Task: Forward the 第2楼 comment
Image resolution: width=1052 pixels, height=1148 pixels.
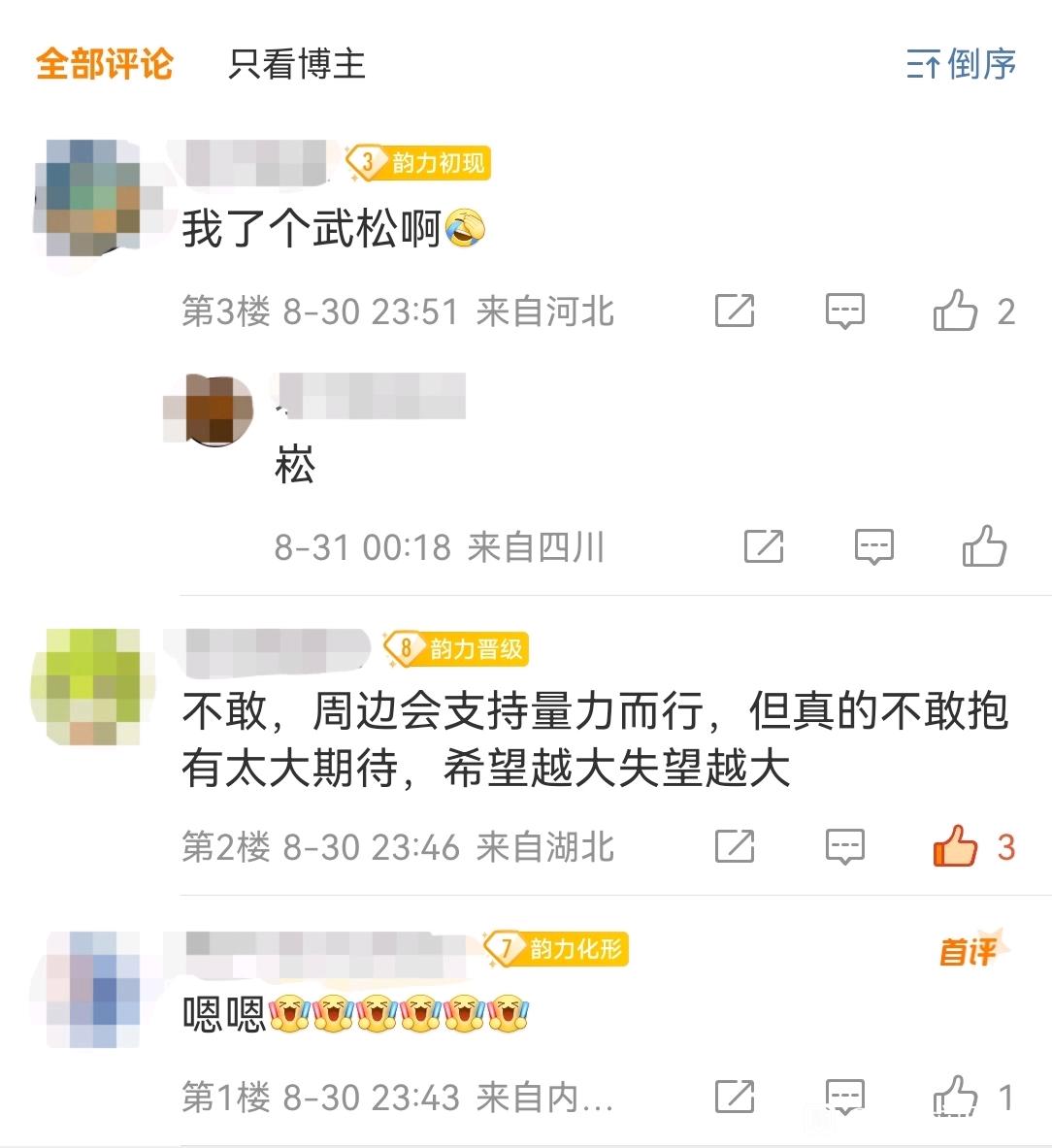Action: (x=735, y=846)
